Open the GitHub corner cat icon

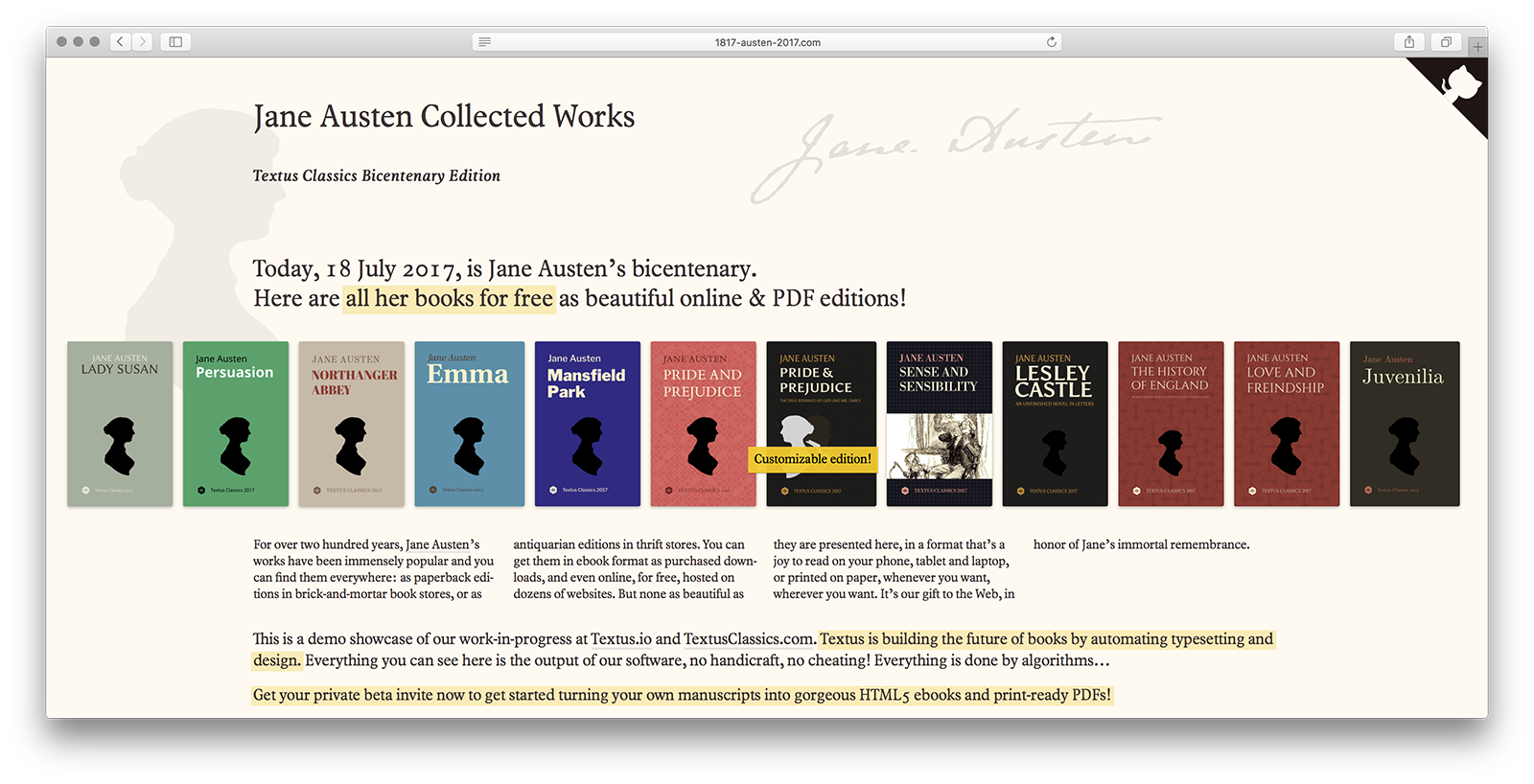[1460, 83]
